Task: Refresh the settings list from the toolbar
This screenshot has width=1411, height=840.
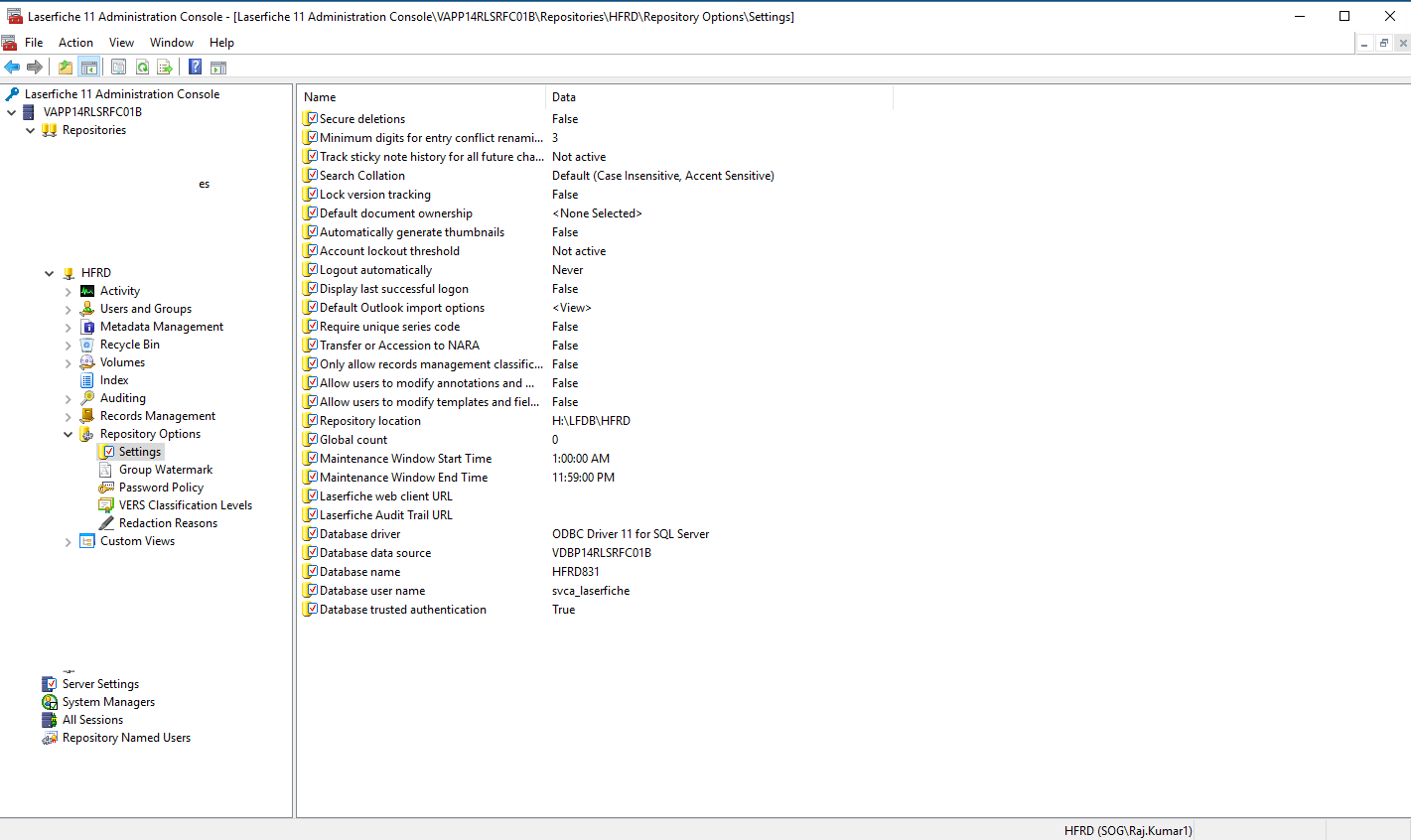Action: [x=142, y=68]
